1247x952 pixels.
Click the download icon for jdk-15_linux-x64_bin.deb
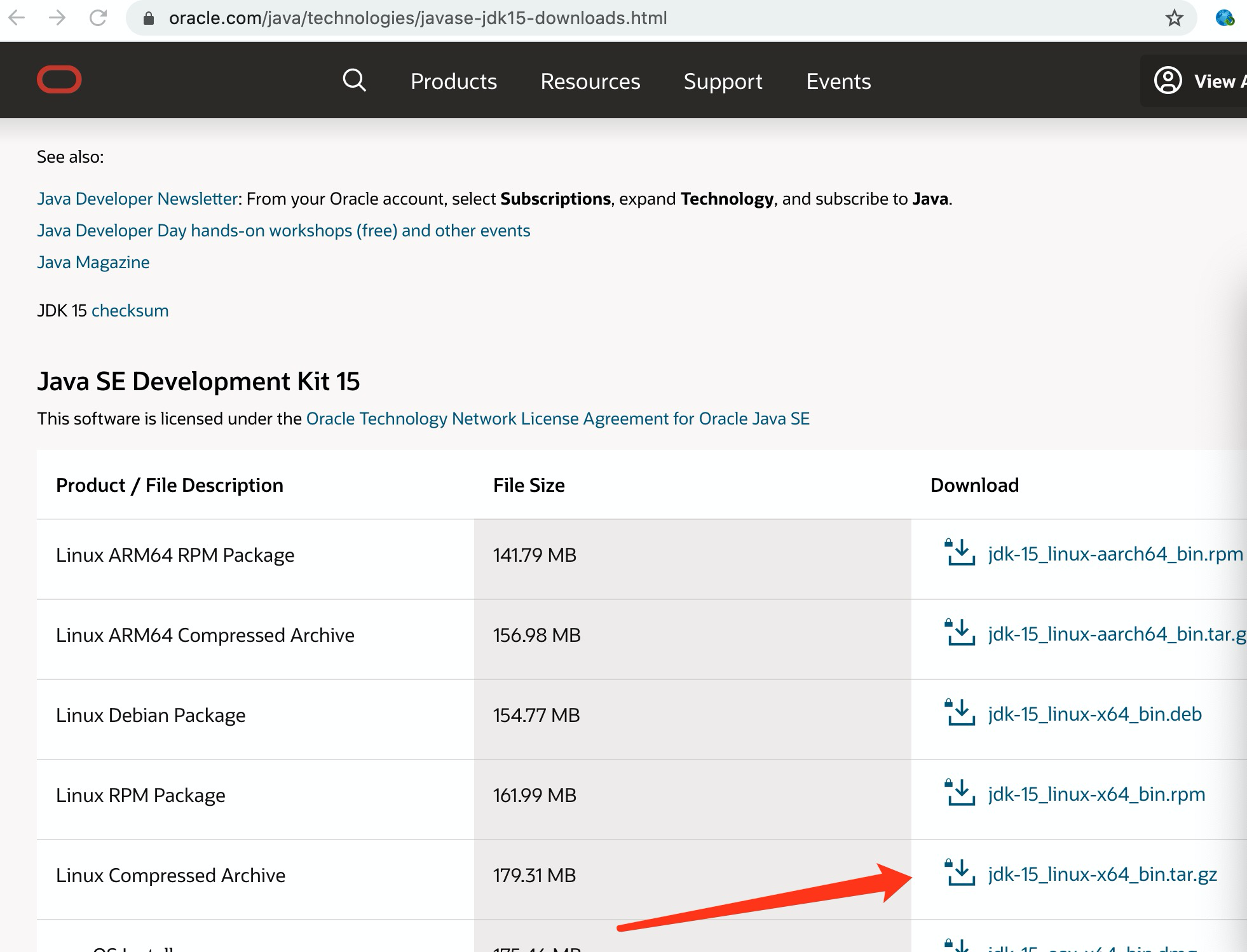960,713
